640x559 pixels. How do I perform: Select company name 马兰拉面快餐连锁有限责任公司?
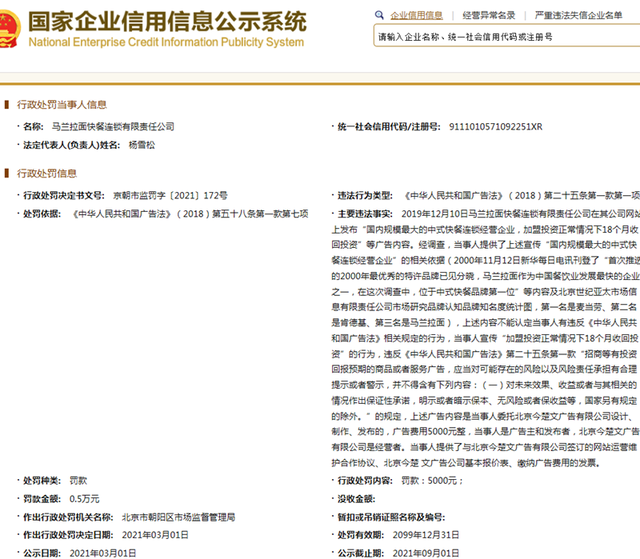(113, 127)
